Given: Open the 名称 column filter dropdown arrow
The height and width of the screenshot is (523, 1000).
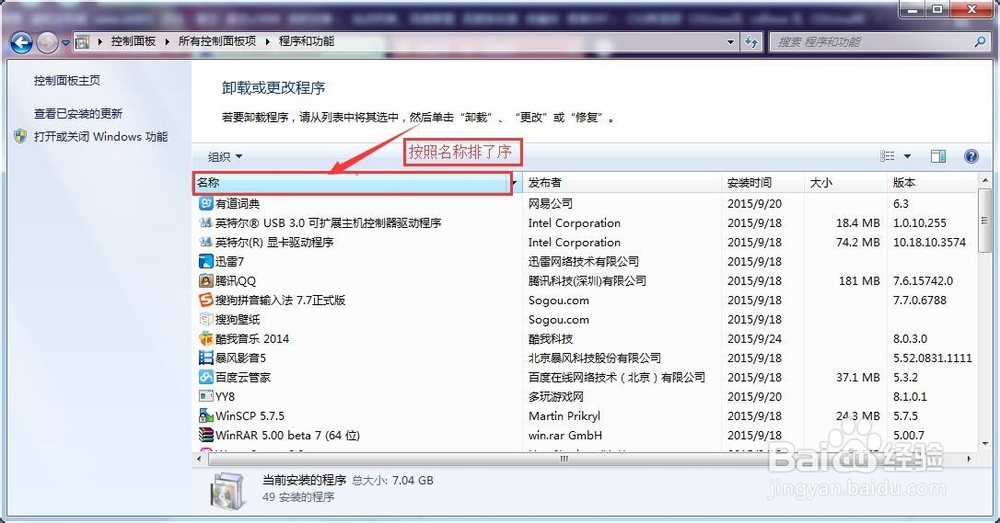Looking at the screenshot, I should (x=515, y=183).
